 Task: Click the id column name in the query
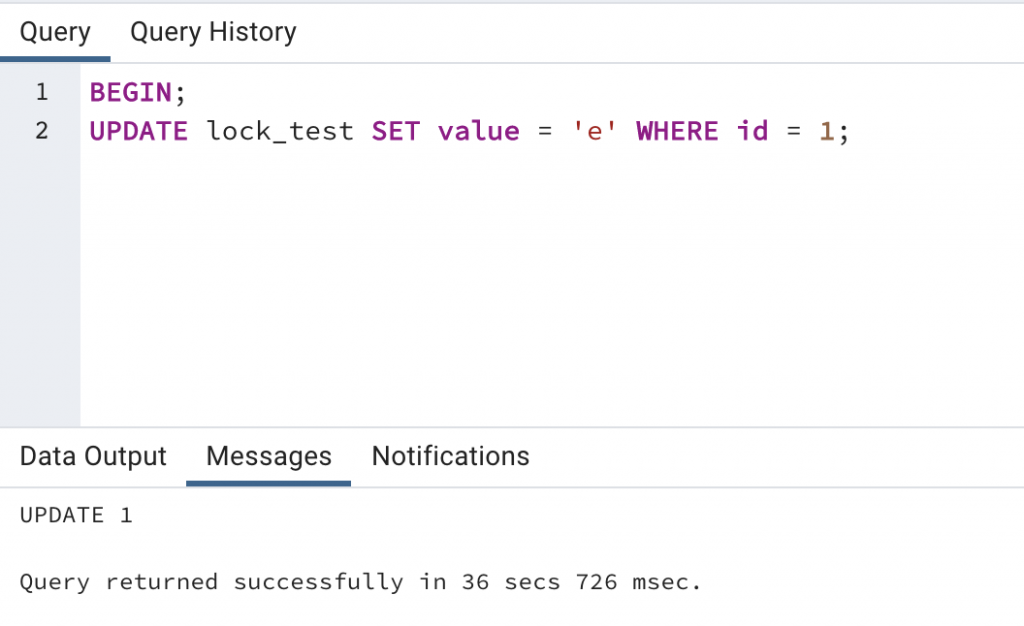pos(752,131)
